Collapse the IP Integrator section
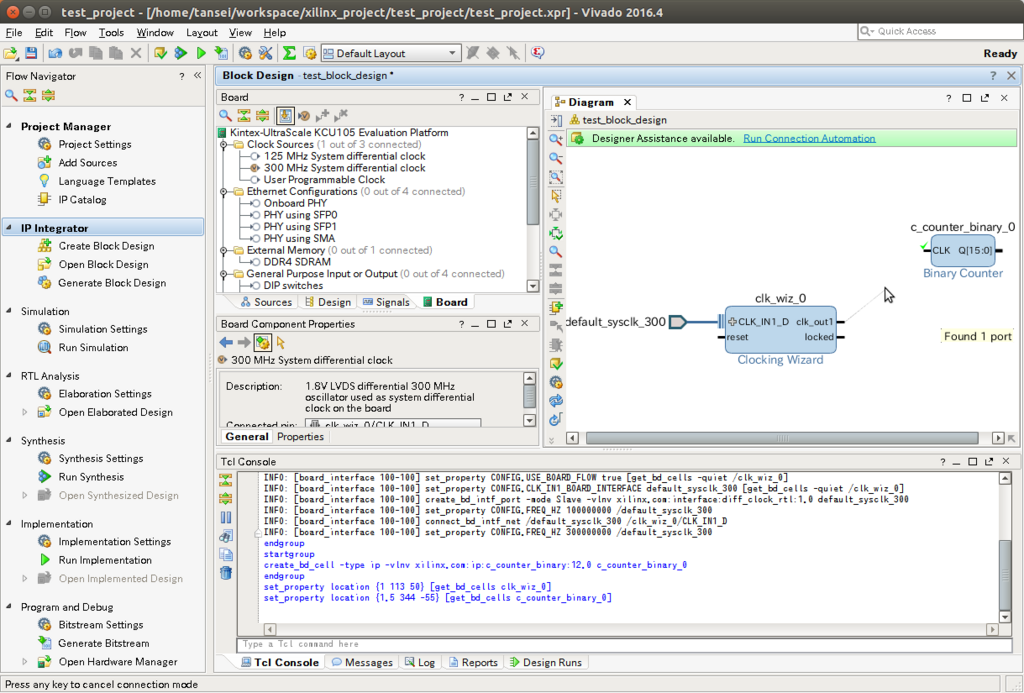1024x693 pixels. click(9, 228)
